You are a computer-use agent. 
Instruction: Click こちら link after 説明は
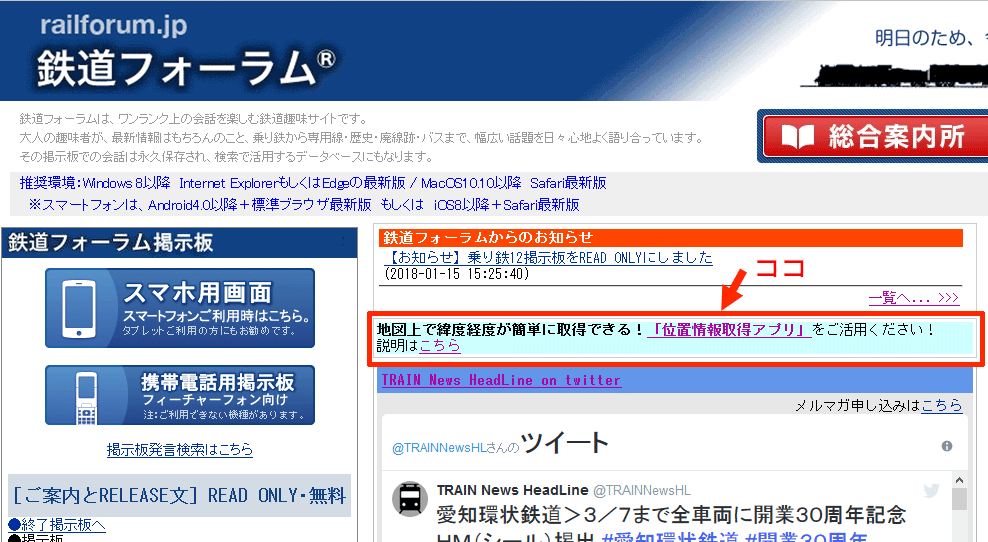pyautogui.click(x=440, y=346)
